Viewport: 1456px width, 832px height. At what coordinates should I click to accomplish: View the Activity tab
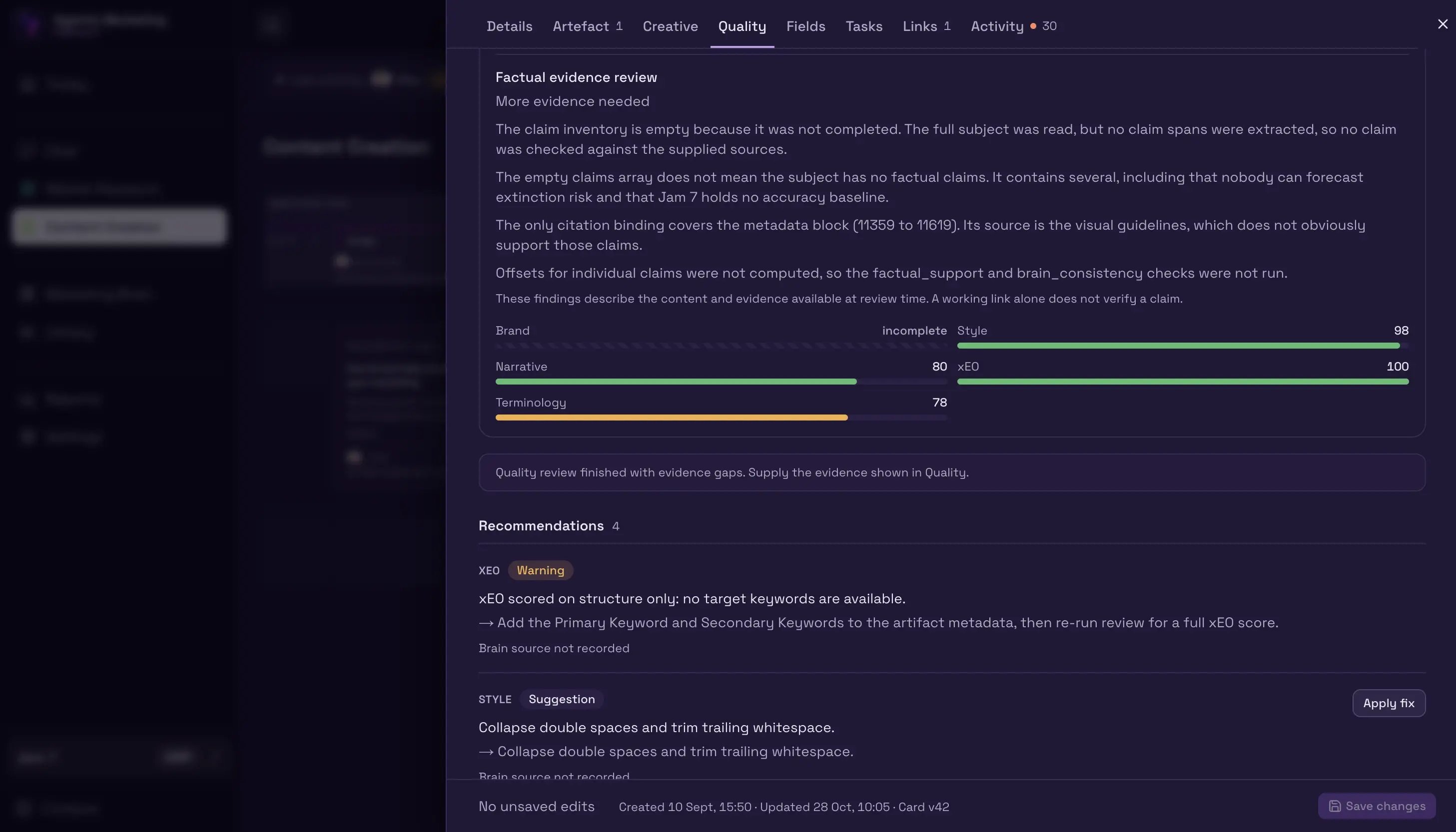pos(1013,26)
